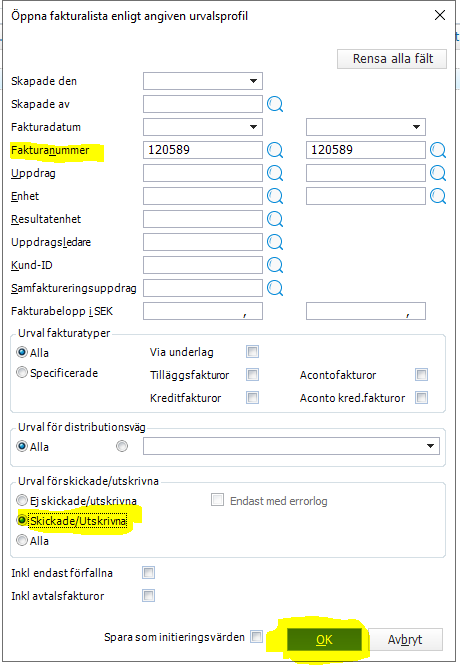Screen dimensions: 460x670
Task: Click the Resultatenhet input field
Action: click(x=203, y=219)
